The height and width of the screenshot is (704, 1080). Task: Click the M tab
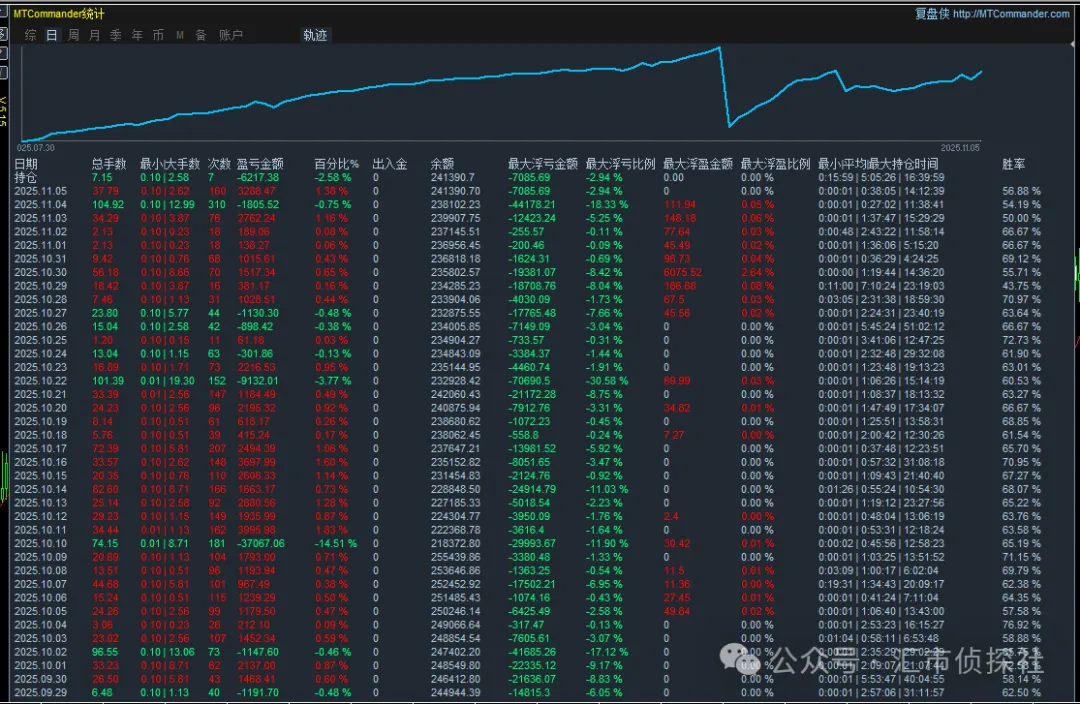pos(180,35)
